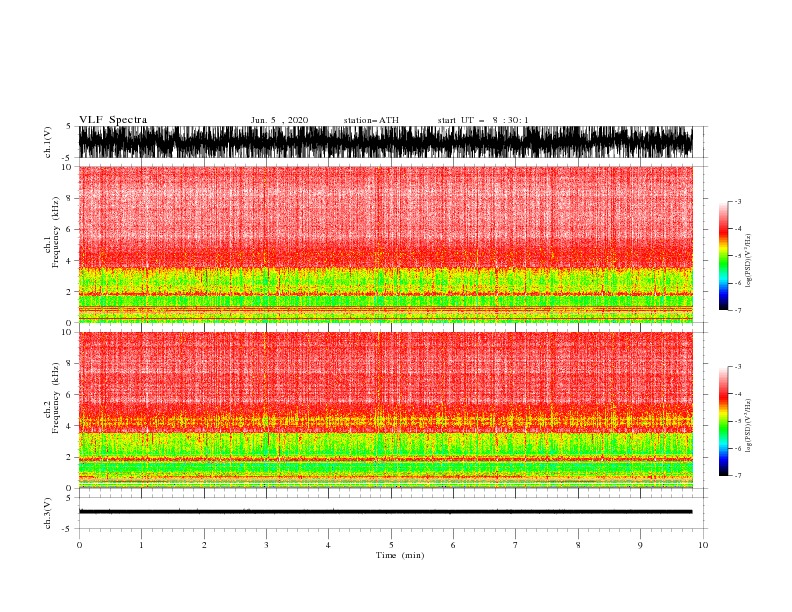Click the 'ch.3(V)' axis label
Image resolution: width=792 pixels, height=612 pixels.
(x=48, y=514)
